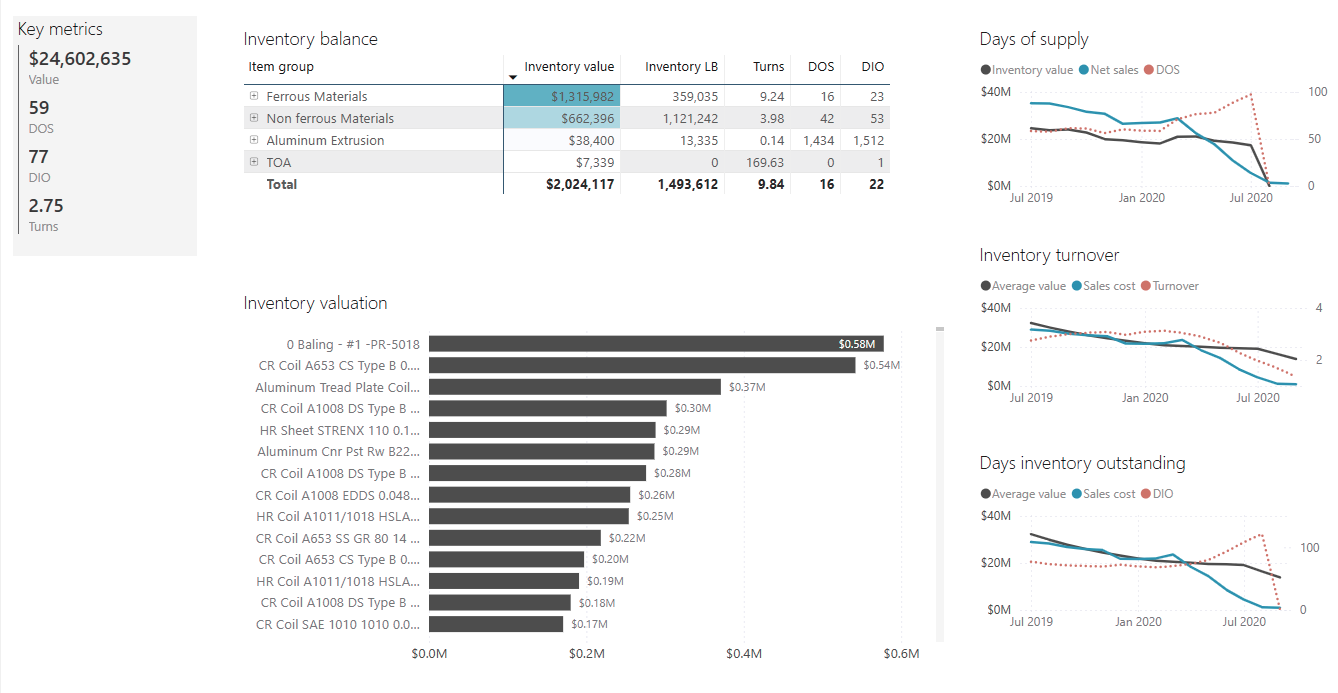Click the $24,602,635 Value key metric
1338x693 pixels.
[x=80, y=59]
